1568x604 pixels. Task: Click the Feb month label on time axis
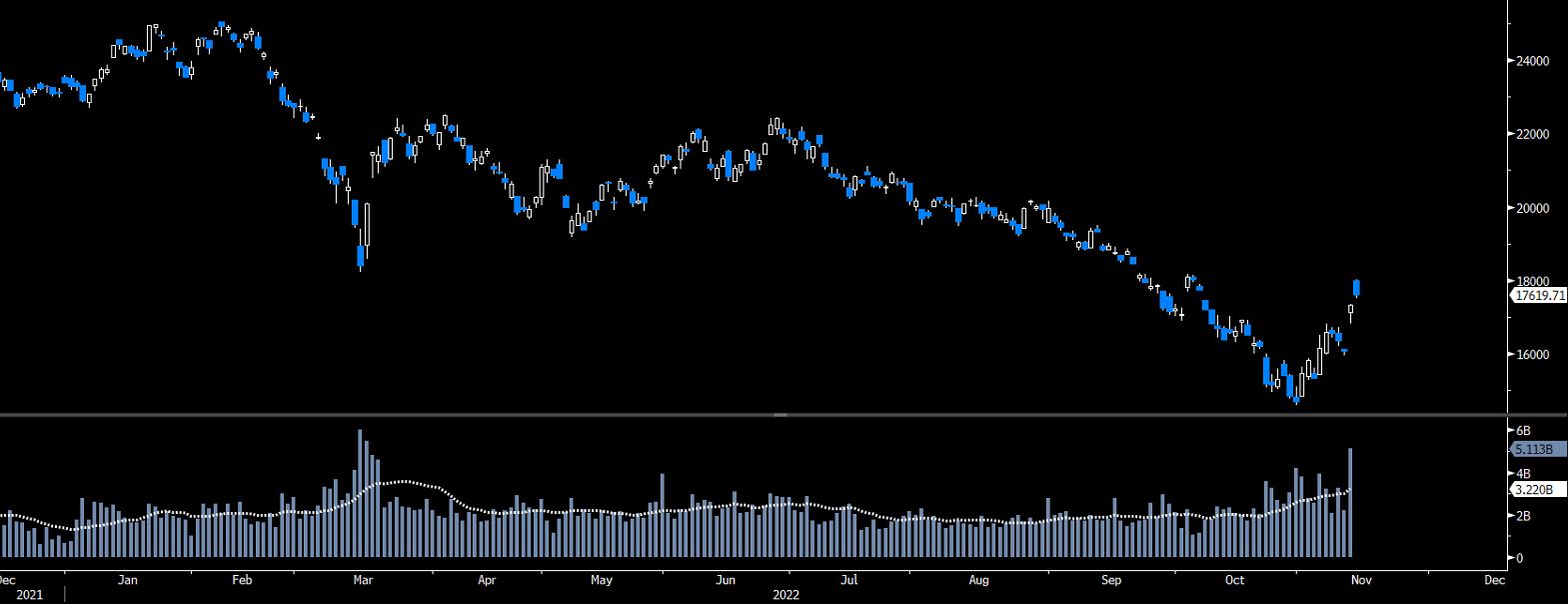[x=241, y=579]
